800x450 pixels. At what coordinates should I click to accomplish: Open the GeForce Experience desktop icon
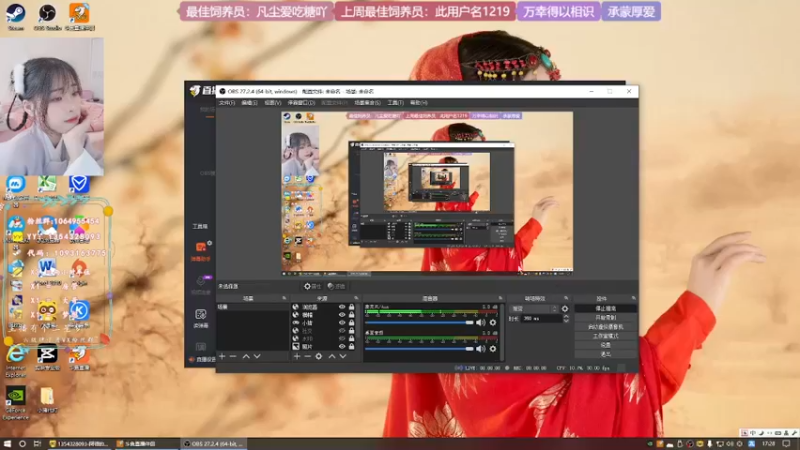click(16, 403)
